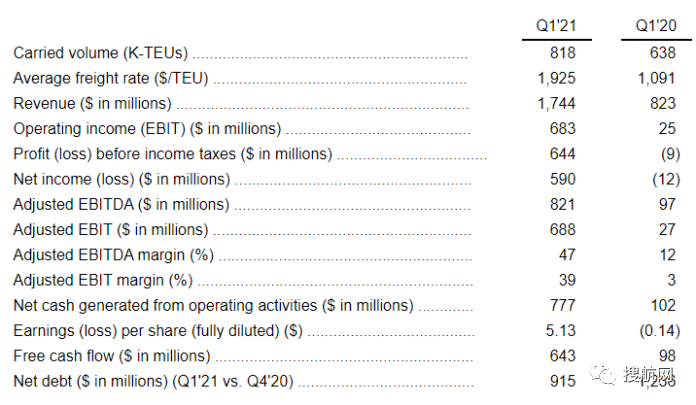Select the Adjusted EBIT value 688
Image resolution: width=696 pixels, height=405 pixels.
[x=563, y=229]
